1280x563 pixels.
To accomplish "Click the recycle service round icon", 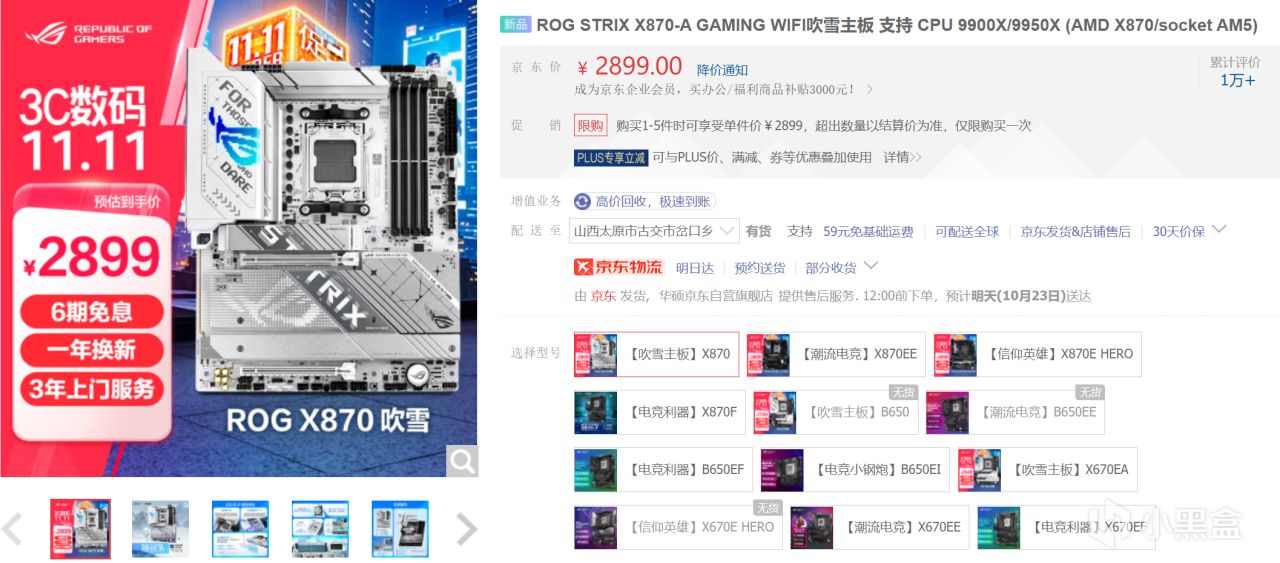I will pos(583,201).
